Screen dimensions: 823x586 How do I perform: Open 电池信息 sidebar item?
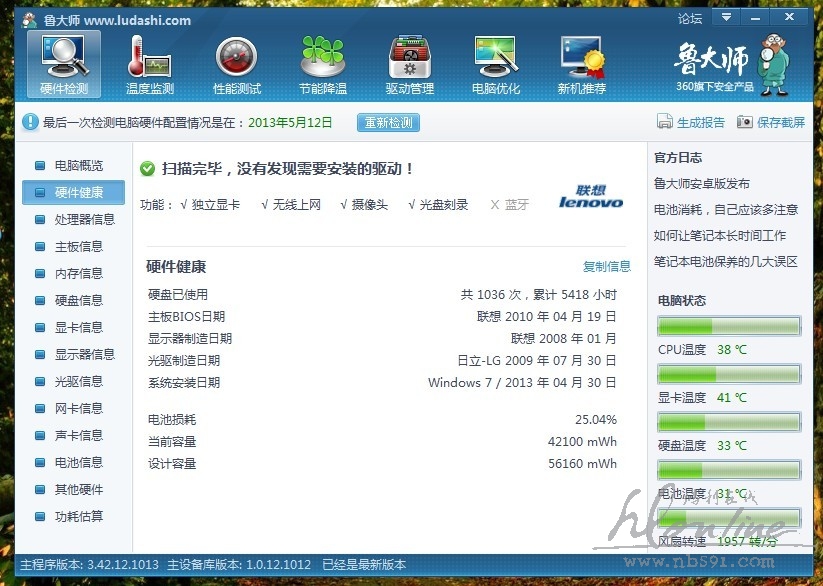[78, 463]
